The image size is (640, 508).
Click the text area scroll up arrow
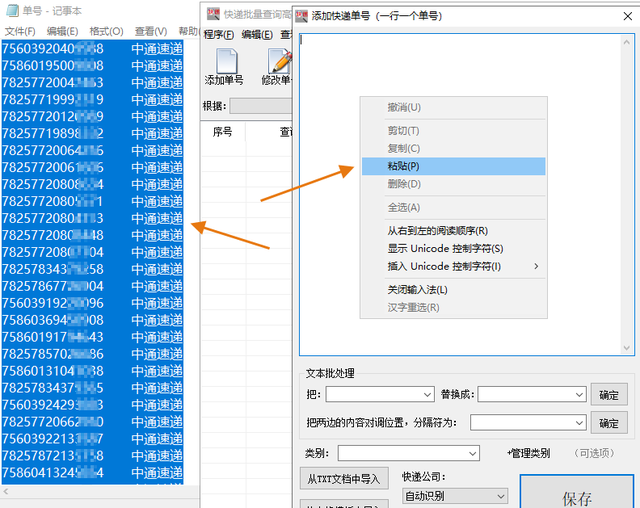coord(627,42)
